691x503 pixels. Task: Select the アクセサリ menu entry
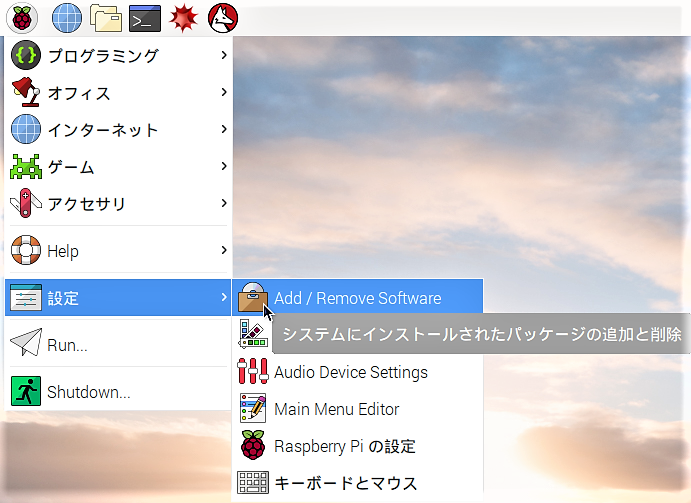point(118,203)
